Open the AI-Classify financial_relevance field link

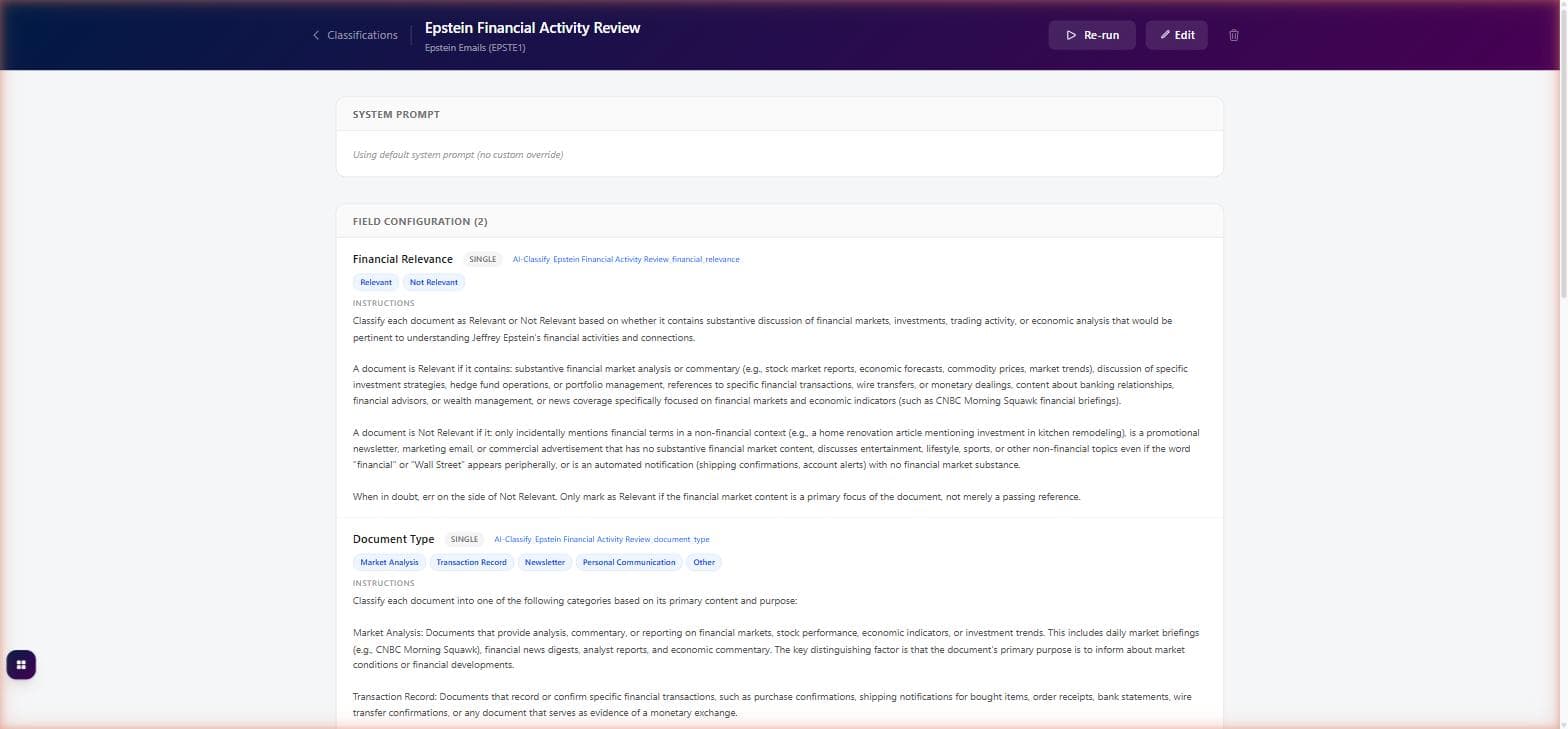626,259
